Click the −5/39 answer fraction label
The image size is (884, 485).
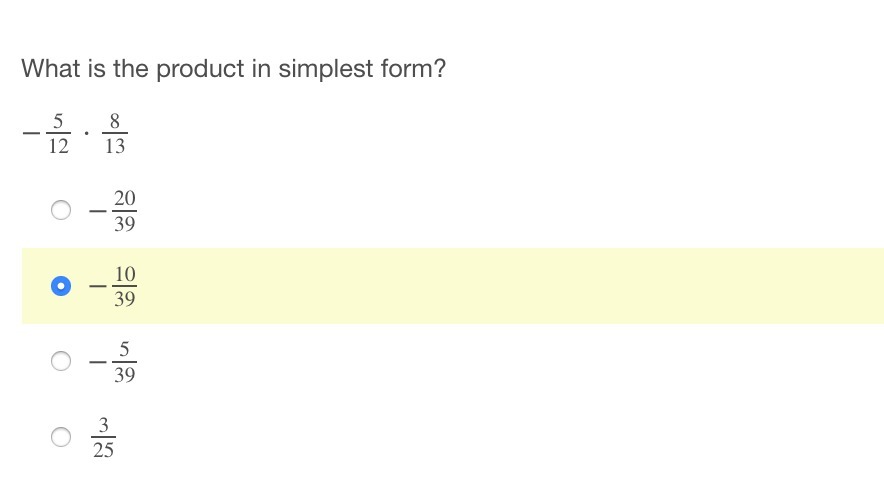point(113,361)
